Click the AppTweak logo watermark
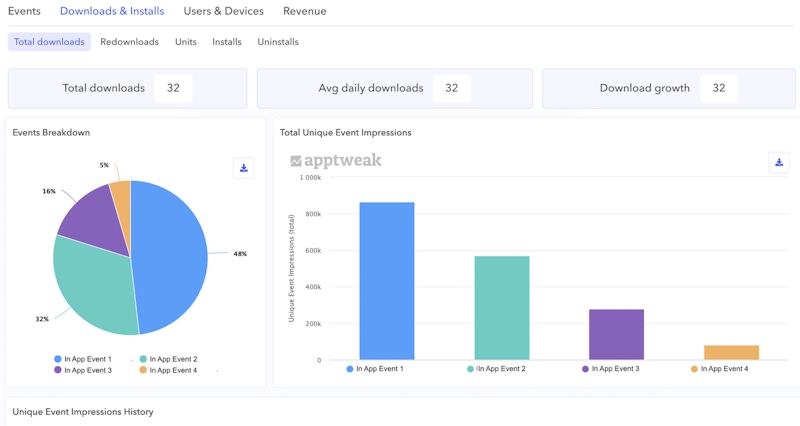The width and height of the screenshot is (800, 426). 336,161
